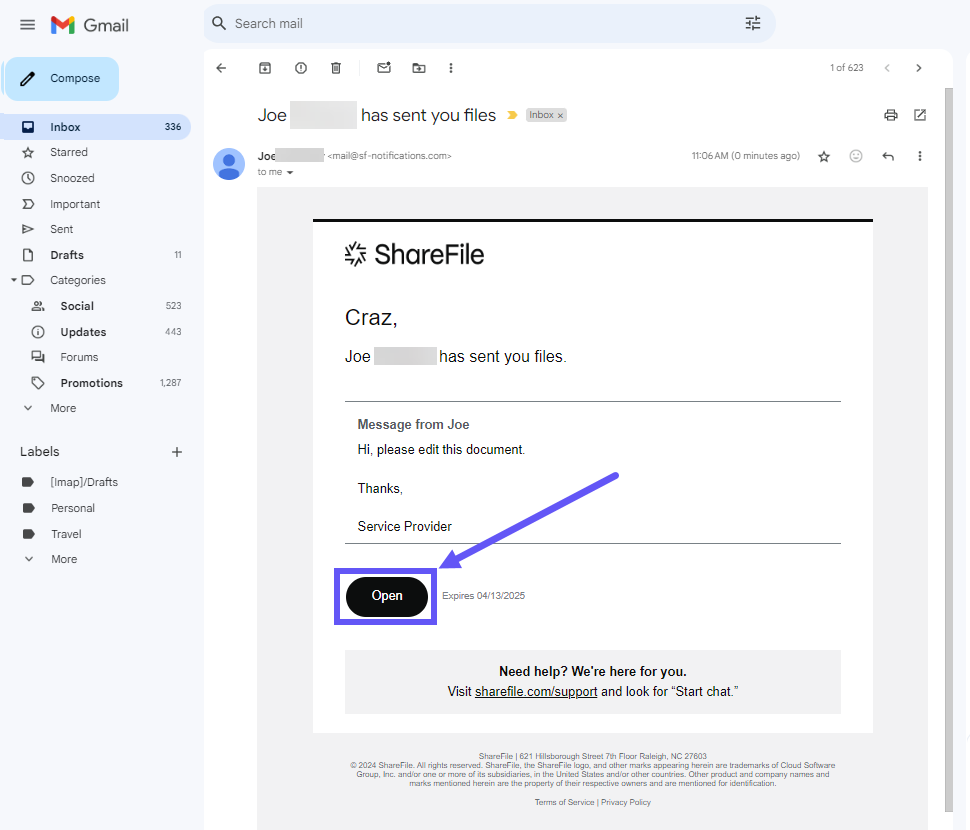This screenshot has height=830, width=970.
Task: Collapse the Categories section
Action: 14,280
